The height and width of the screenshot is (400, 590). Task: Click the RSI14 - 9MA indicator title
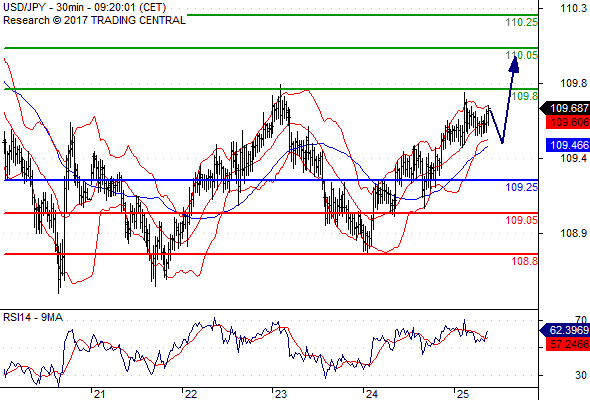(33, 318)
